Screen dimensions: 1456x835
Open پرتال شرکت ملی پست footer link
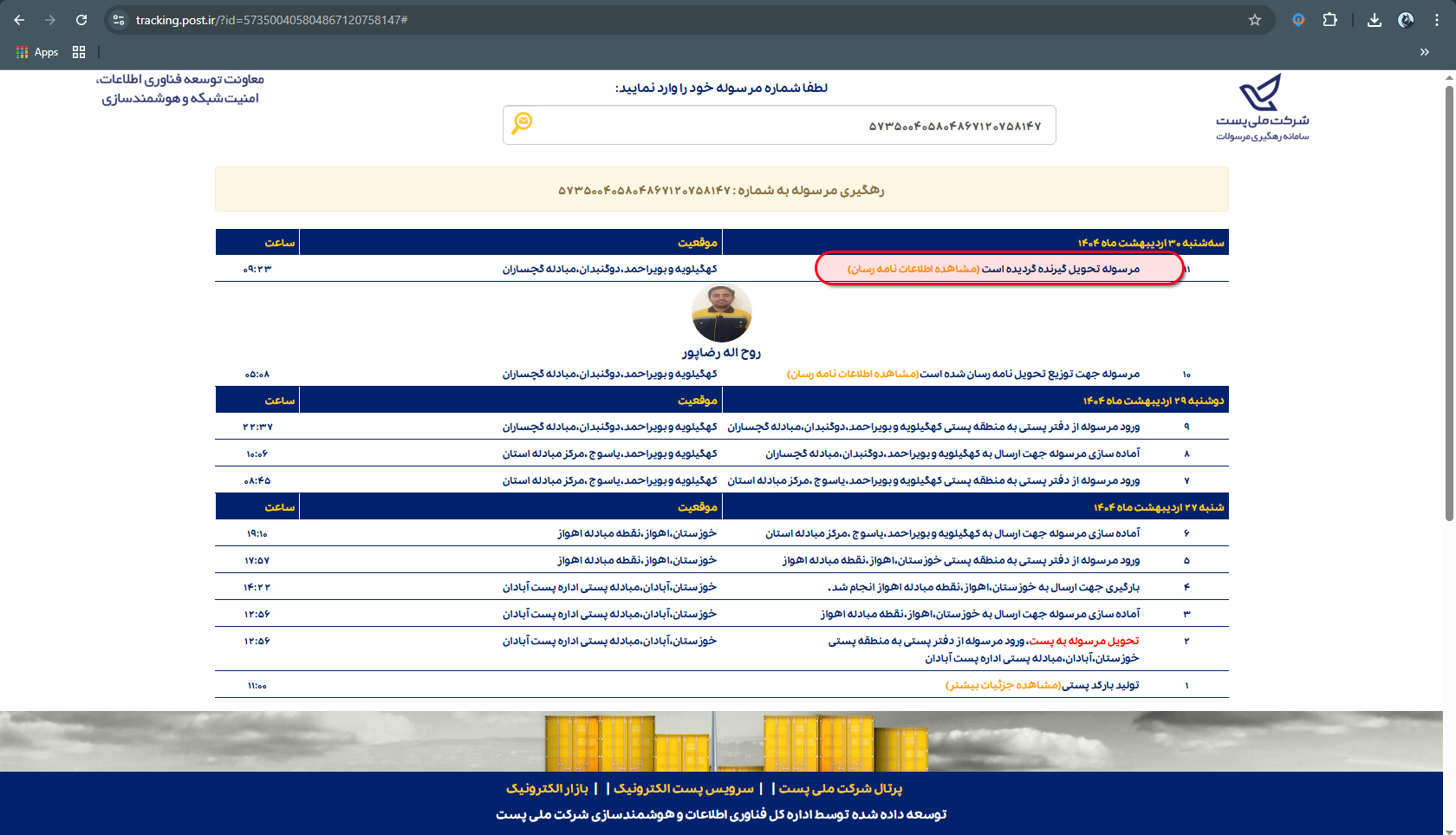[841, 788]
